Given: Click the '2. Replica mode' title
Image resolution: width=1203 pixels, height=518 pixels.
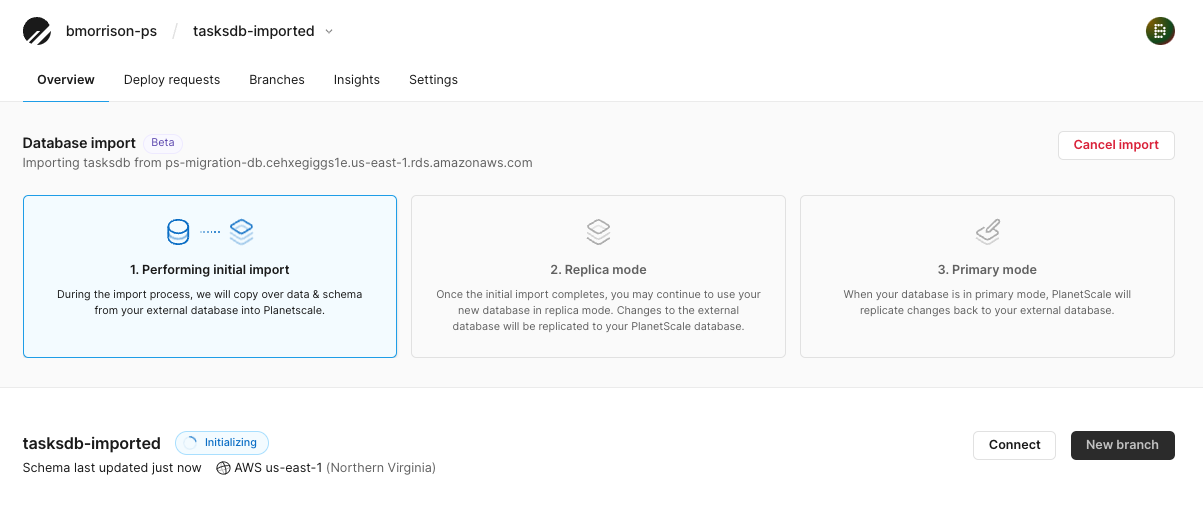Looking at the screenshot, I should point(598,270).
